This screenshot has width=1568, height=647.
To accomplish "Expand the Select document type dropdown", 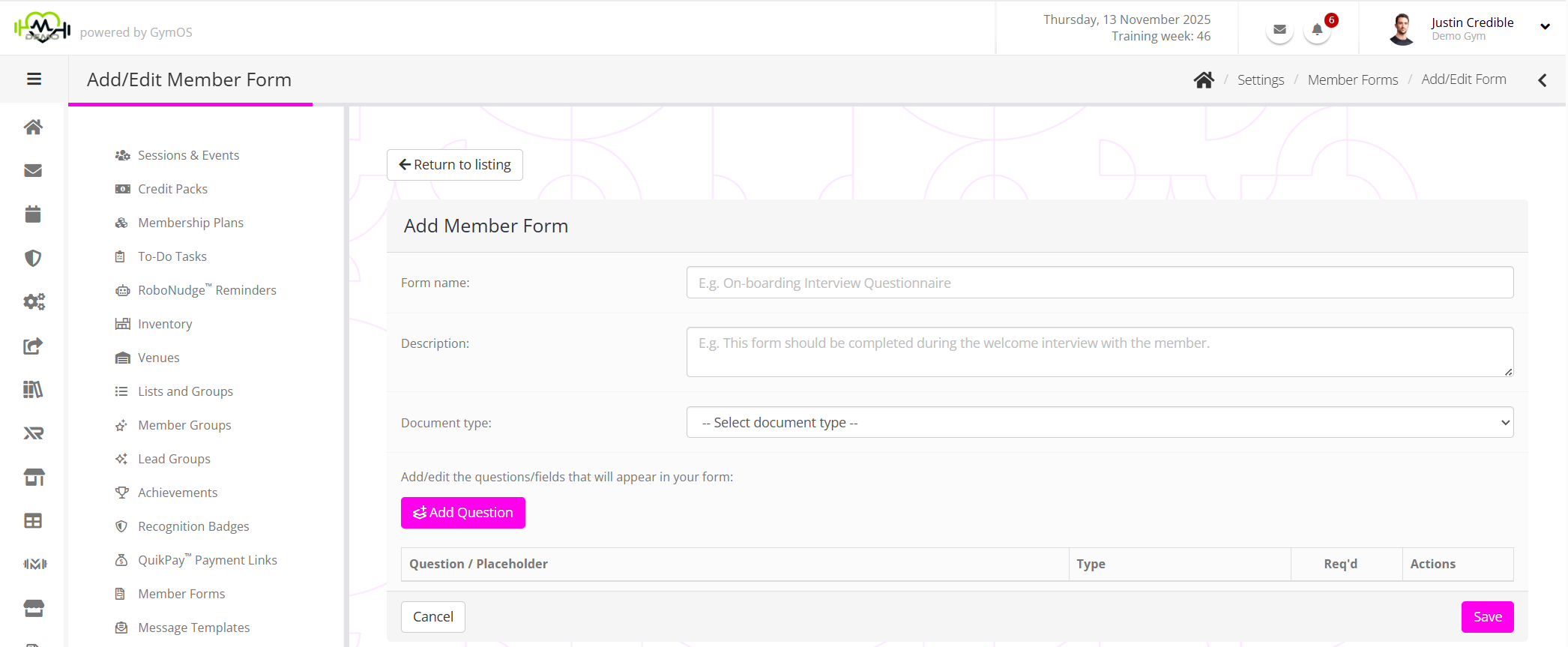I will point(1099,423).
